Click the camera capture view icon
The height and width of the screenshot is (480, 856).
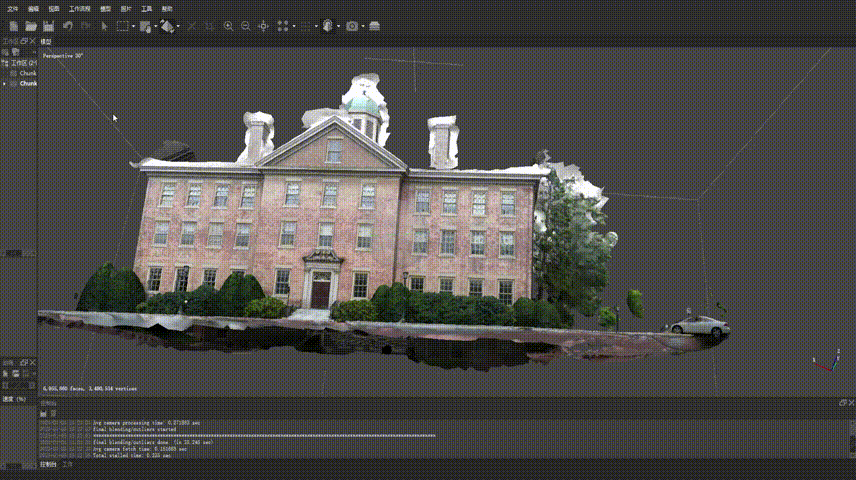pos(352,25)
